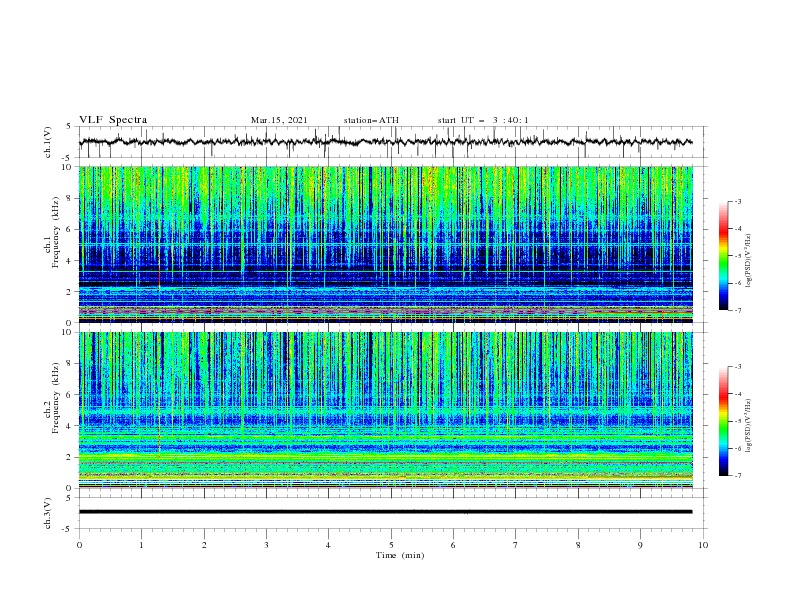Screen dimensions: 792x612
Task: Click the ch.1 voltage waveform trace
Action: pos(385,142)
